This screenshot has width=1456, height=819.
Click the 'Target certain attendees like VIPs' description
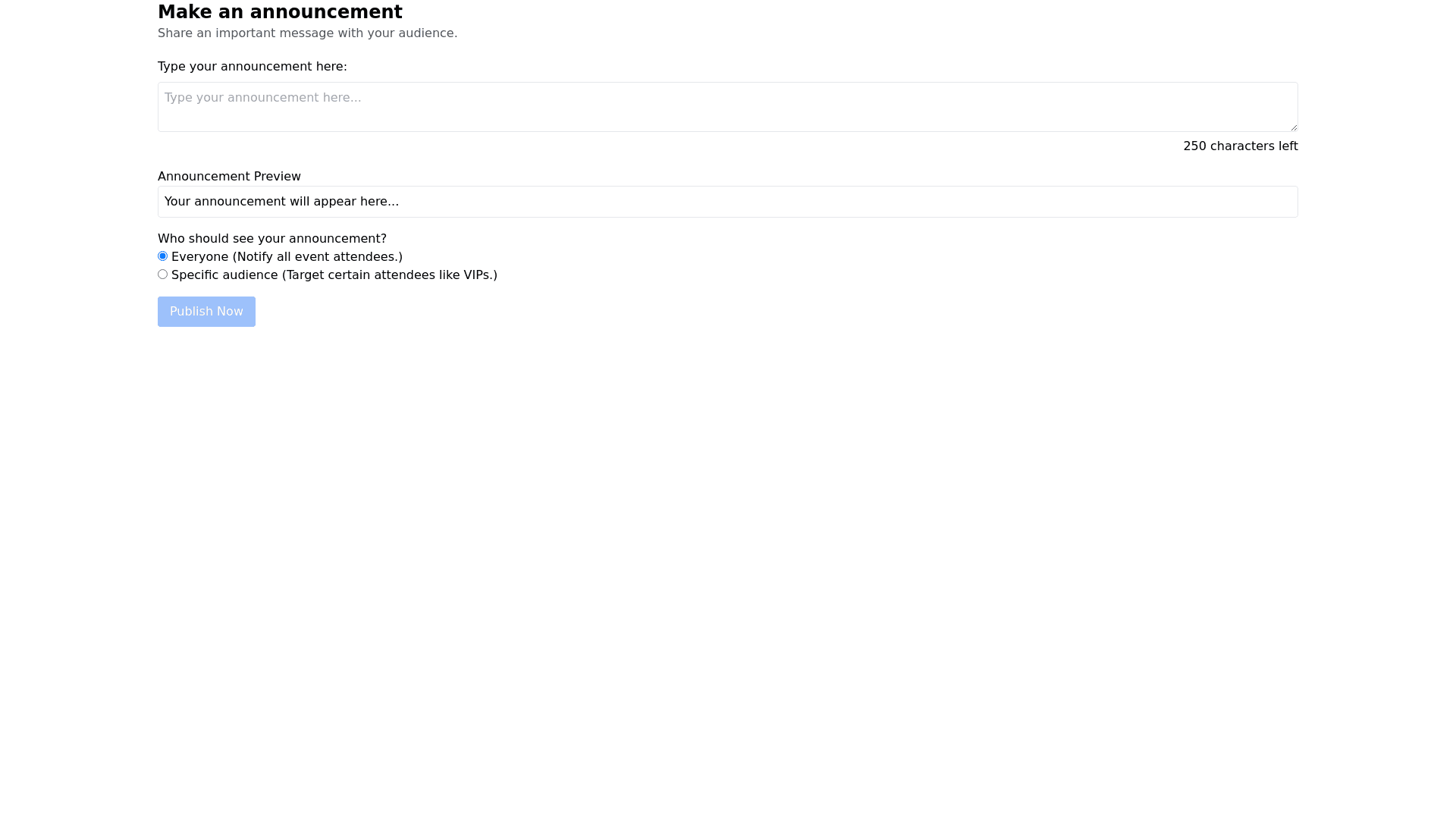[x=390, y=275]
